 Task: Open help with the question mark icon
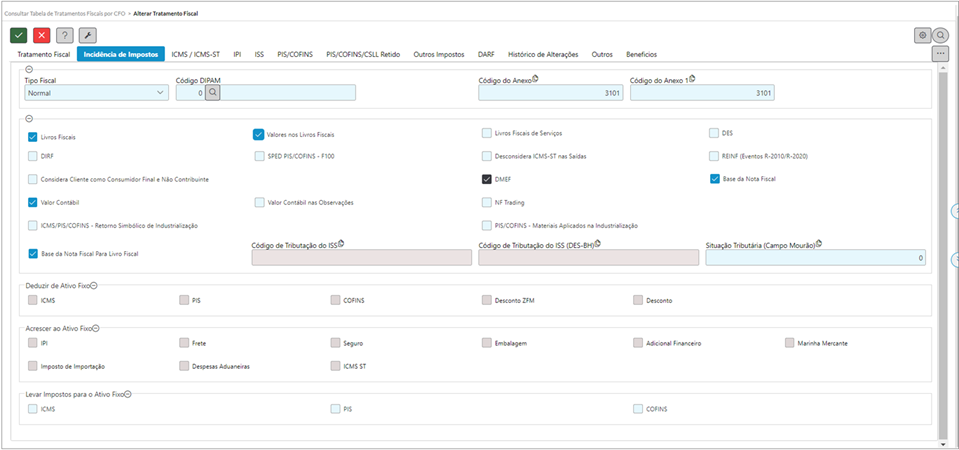click(64, 35)
